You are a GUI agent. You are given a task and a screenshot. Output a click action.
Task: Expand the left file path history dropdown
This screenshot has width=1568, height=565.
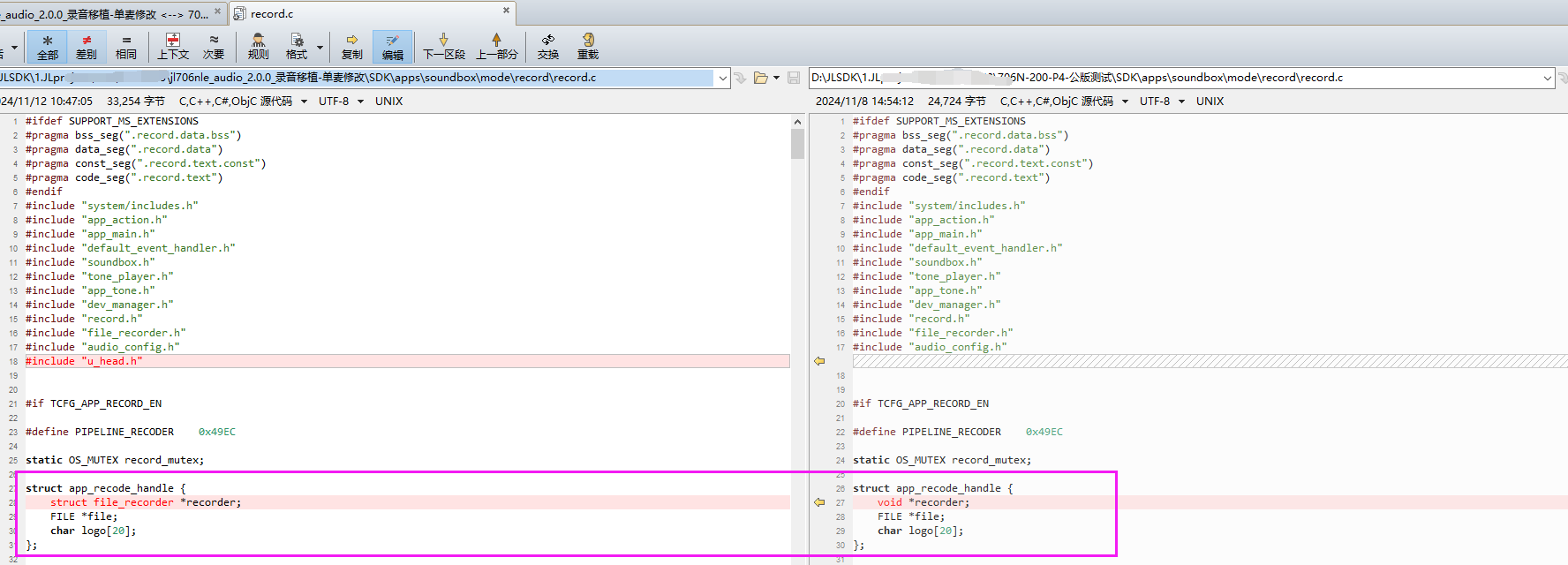point(723,78)
